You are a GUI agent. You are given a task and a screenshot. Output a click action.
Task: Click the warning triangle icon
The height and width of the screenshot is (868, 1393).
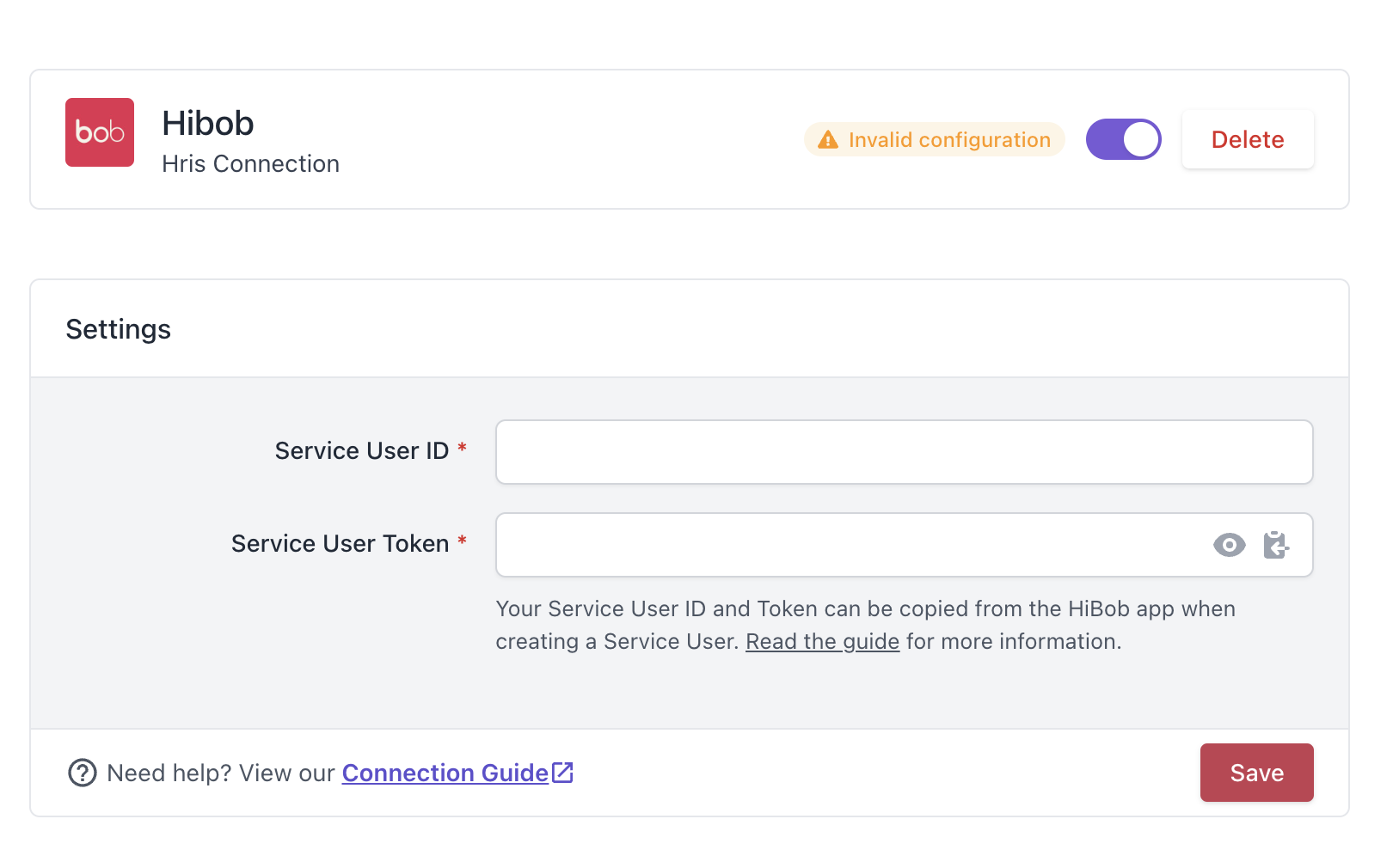coord(828,139)
